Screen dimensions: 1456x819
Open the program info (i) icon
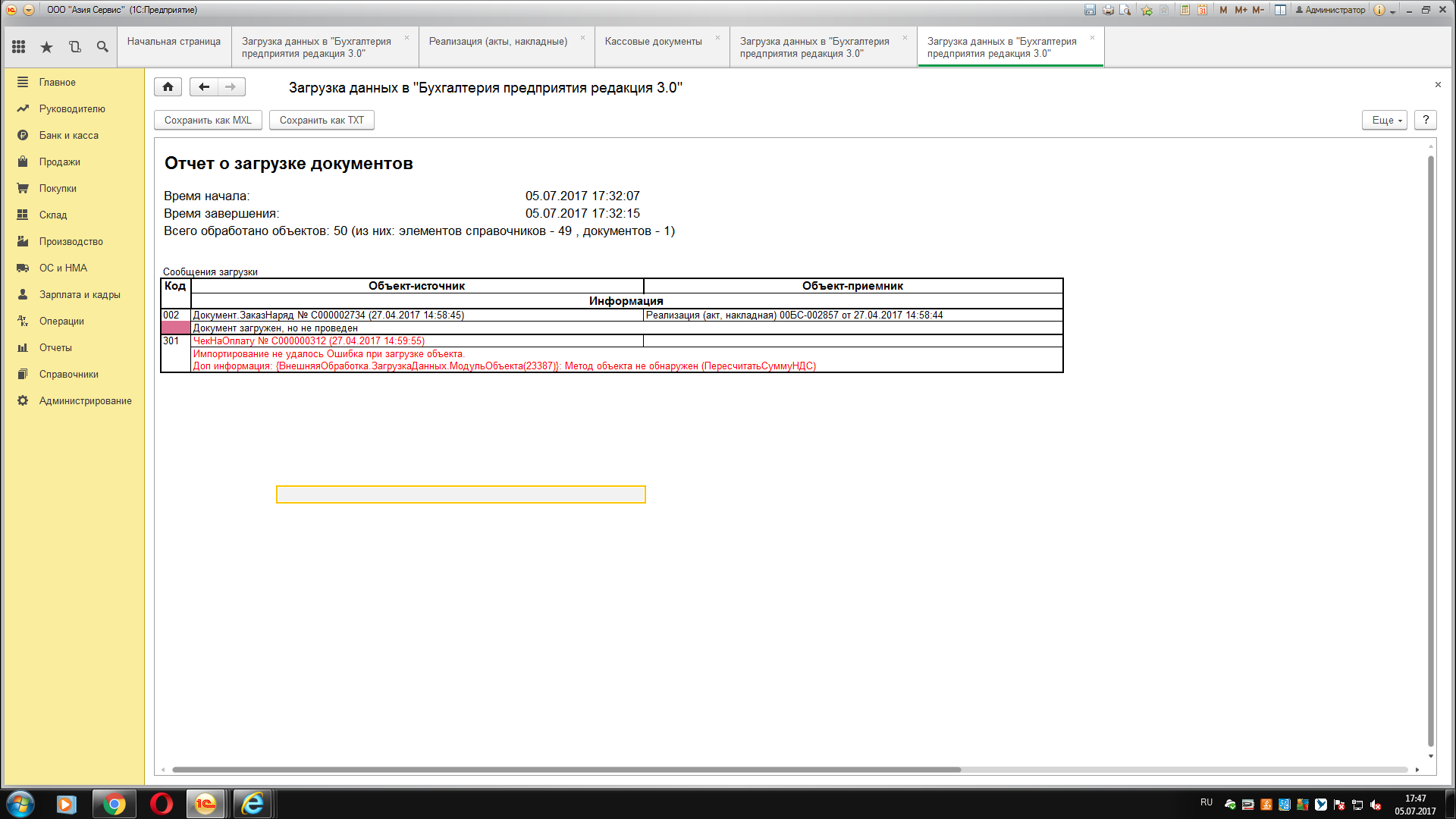click(x=1379, y=10)
